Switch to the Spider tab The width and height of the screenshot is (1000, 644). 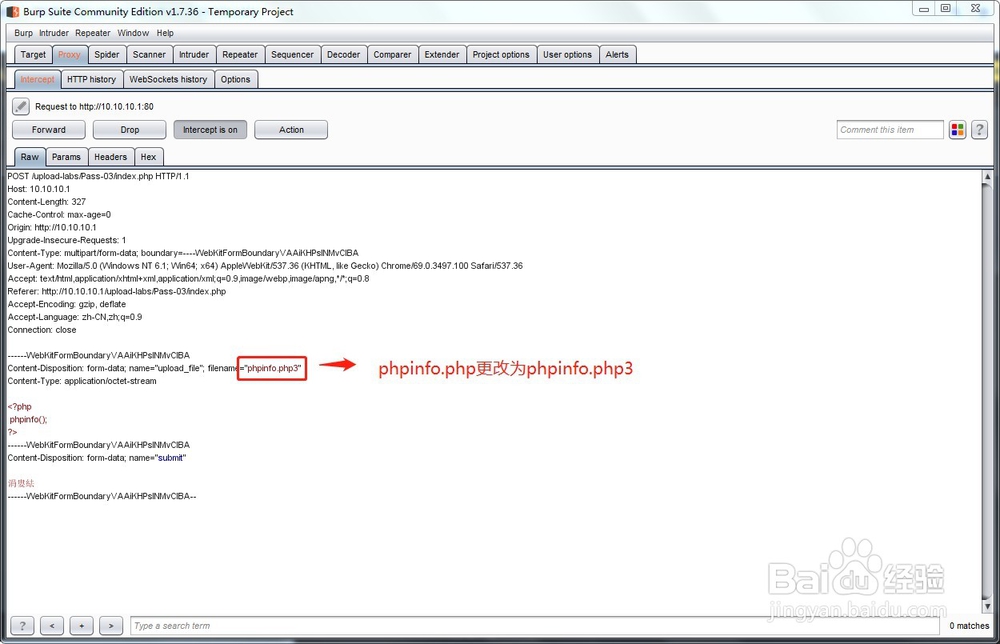pyautogui.click(x=107, y=55)
